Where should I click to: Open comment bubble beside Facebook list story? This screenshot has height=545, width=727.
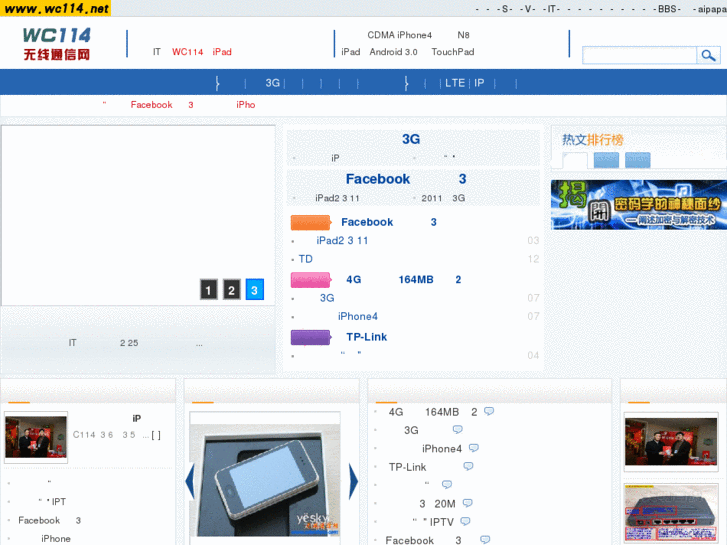pos(485,539)
